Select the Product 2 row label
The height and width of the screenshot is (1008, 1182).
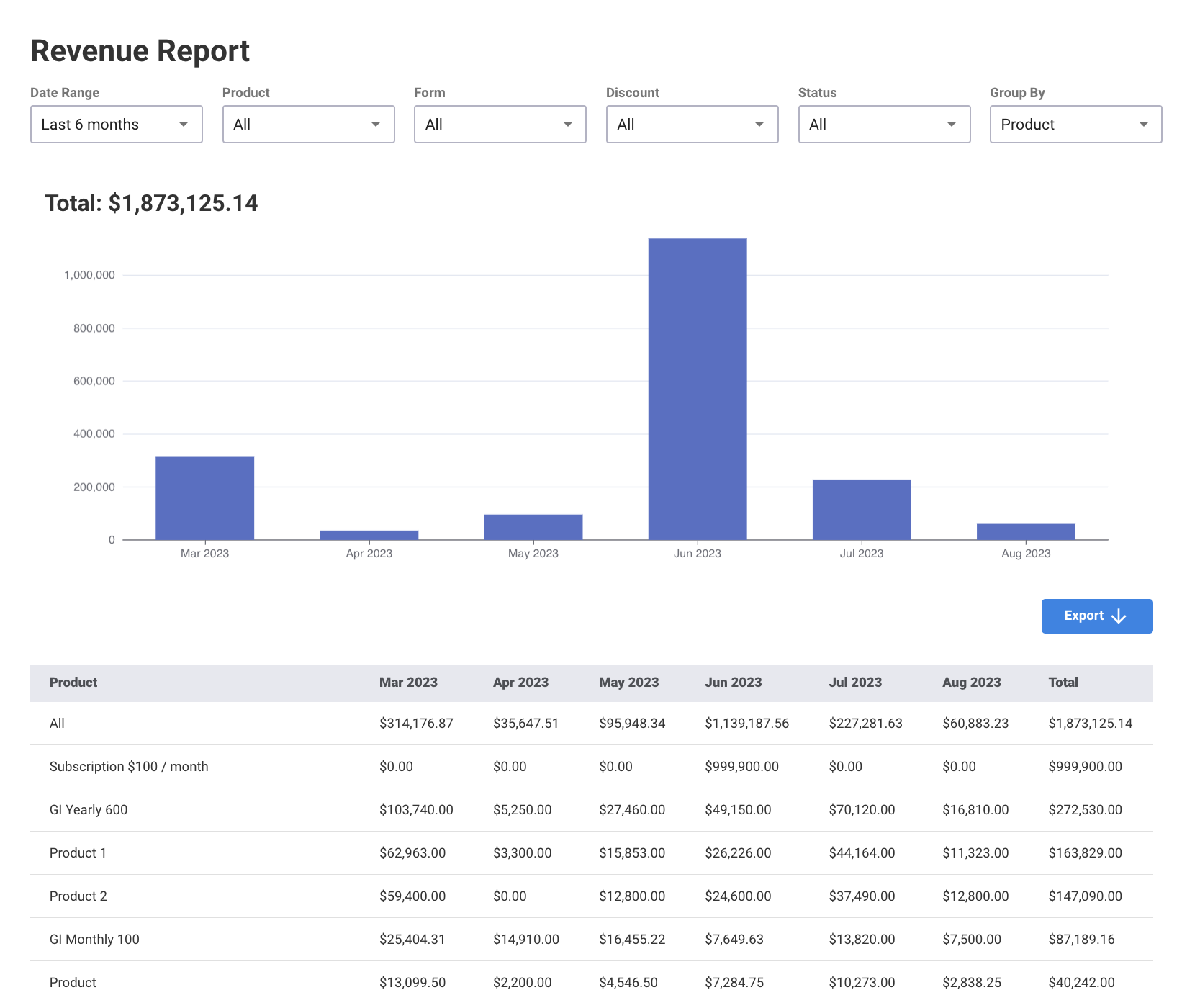click(78, 896)
